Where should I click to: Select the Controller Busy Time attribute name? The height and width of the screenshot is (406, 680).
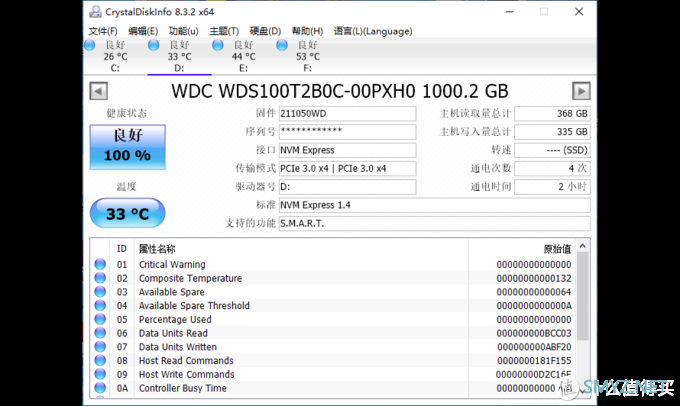pyautogui.click(x=183, y=388)
